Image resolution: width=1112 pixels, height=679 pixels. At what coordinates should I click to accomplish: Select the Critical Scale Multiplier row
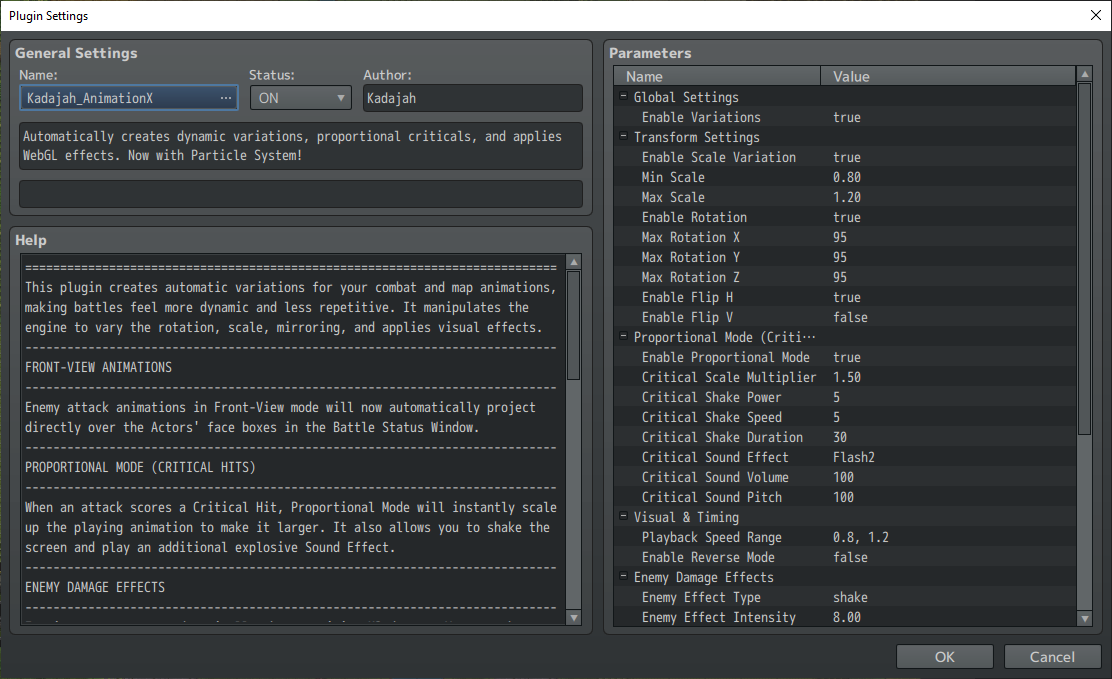(845, 377)
